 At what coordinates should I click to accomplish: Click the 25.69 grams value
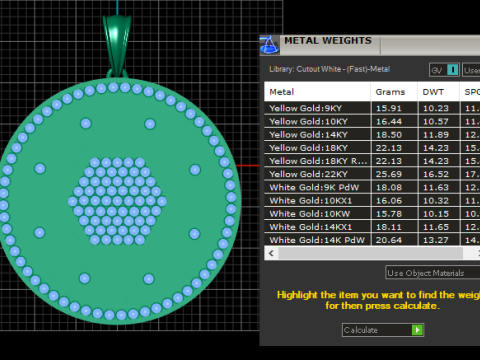389,174
